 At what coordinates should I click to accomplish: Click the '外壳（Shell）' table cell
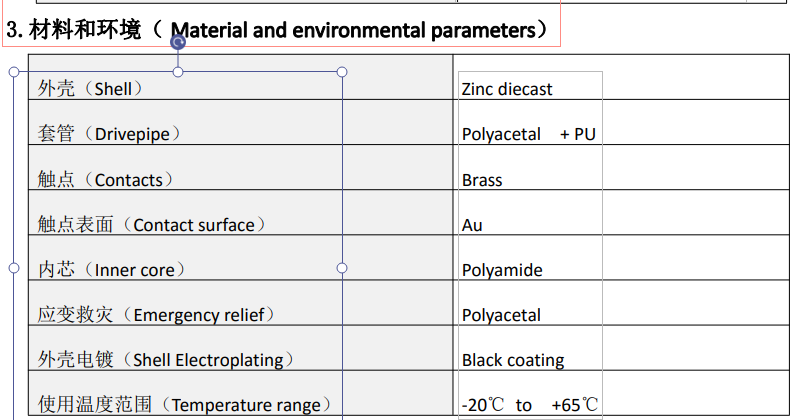(x=91, y=89)
